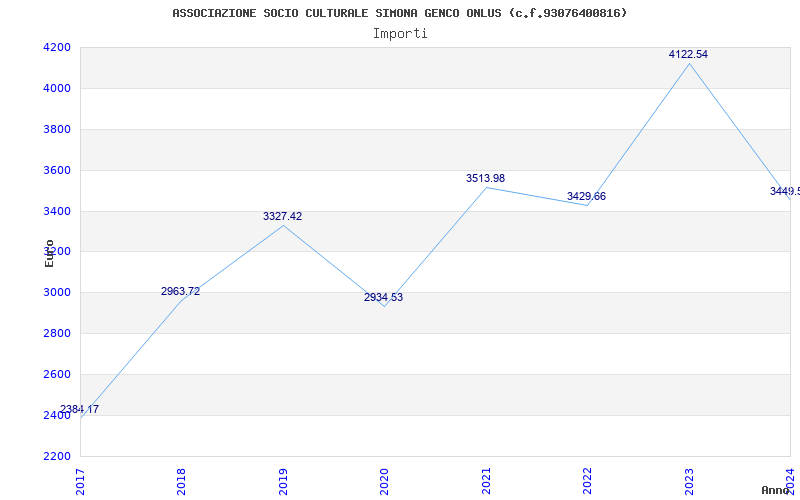Click the 2200 y-axis tick label
The image size is (800, 500).
click(x=57, y=456)
